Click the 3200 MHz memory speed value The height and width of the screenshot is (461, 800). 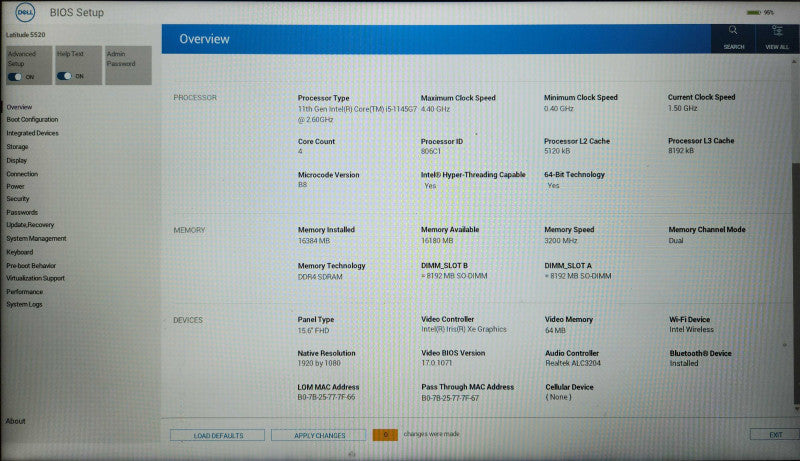pyautogui.click(x=561, y=241)
